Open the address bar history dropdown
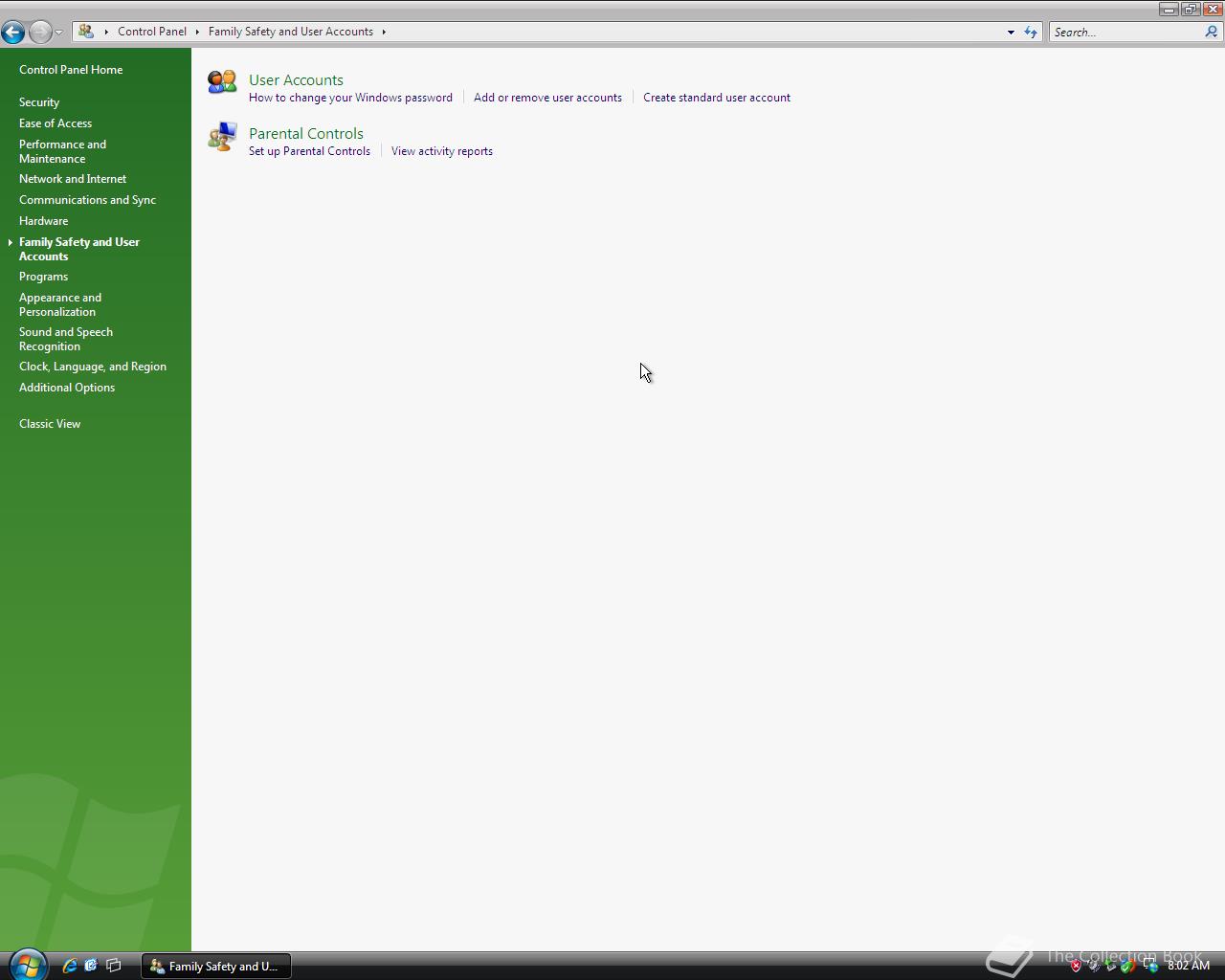Image resolution: width=1225 pixels, height=980 pixels. [1011, 32]
